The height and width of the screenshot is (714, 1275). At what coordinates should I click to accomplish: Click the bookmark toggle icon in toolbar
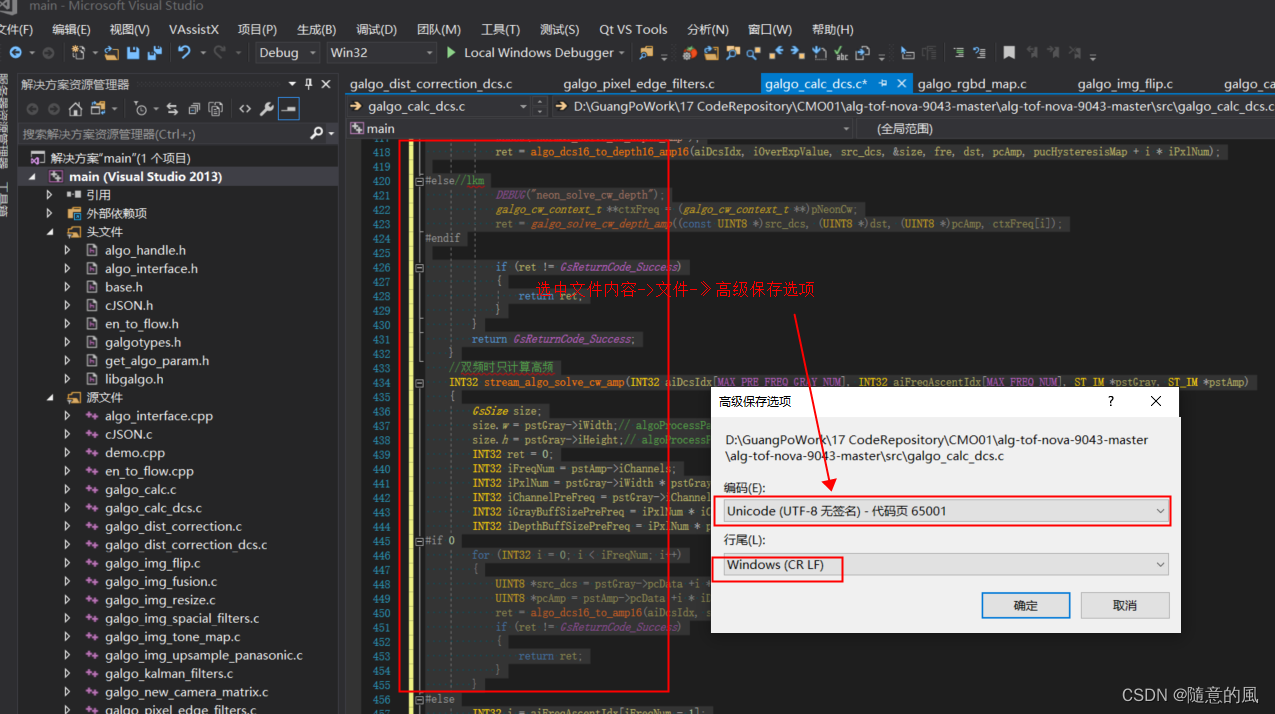click(x=1010, y=53)
